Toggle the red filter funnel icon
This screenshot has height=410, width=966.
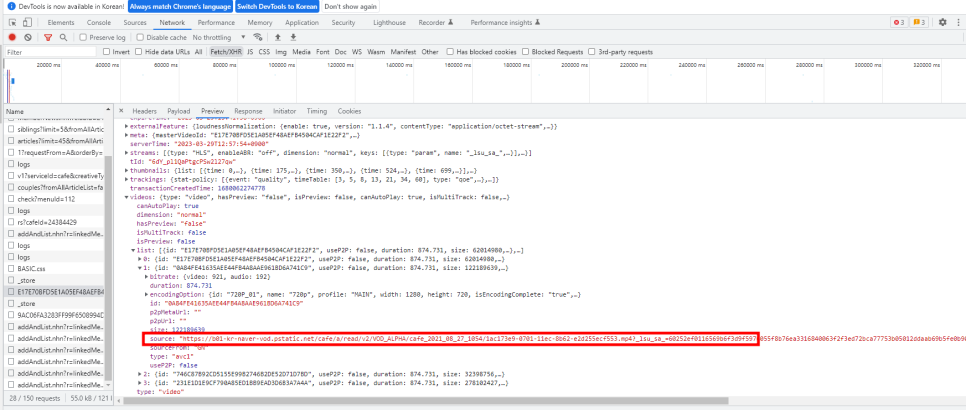(48, 37)
